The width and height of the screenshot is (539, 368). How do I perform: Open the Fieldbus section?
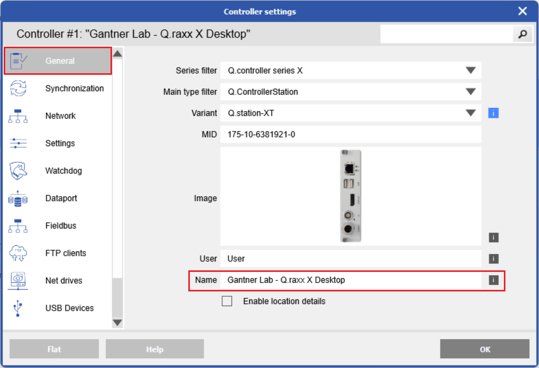58,226
